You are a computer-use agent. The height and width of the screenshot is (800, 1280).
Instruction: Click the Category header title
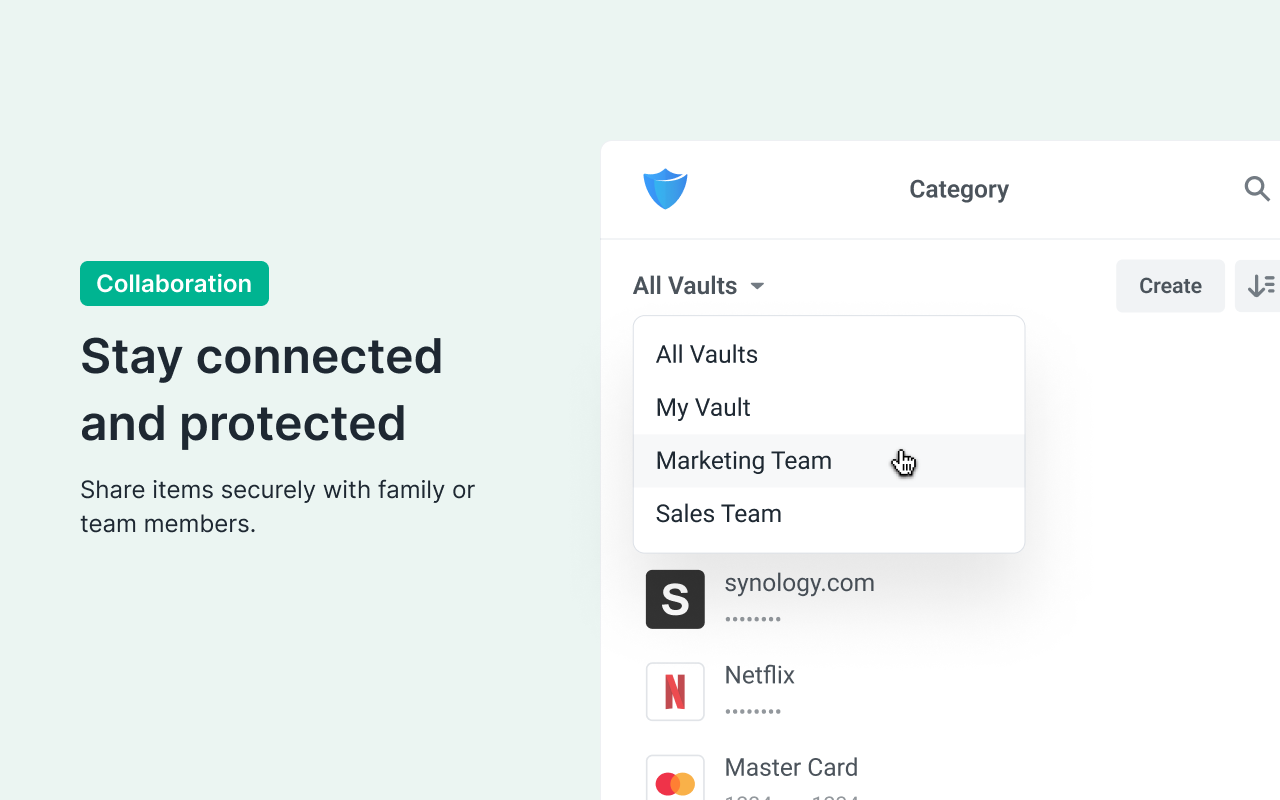(x=958, y=189)
